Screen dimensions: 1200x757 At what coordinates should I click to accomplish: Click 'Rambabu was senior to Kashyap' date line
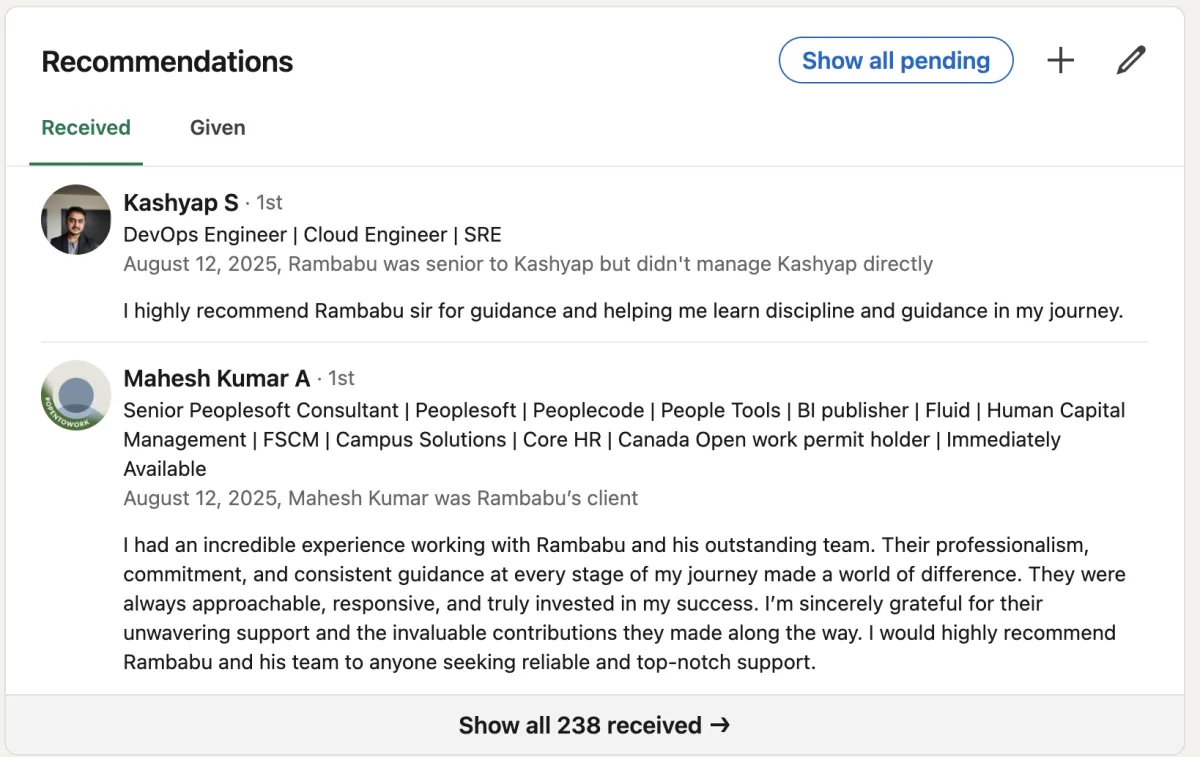[528, 264]
